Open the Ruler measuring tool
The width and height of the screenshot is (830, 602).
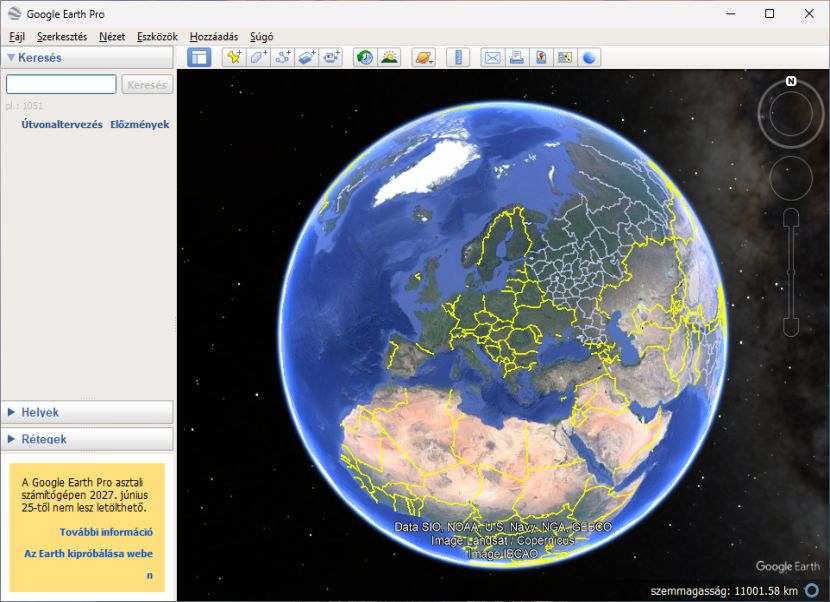coord(458,57)
